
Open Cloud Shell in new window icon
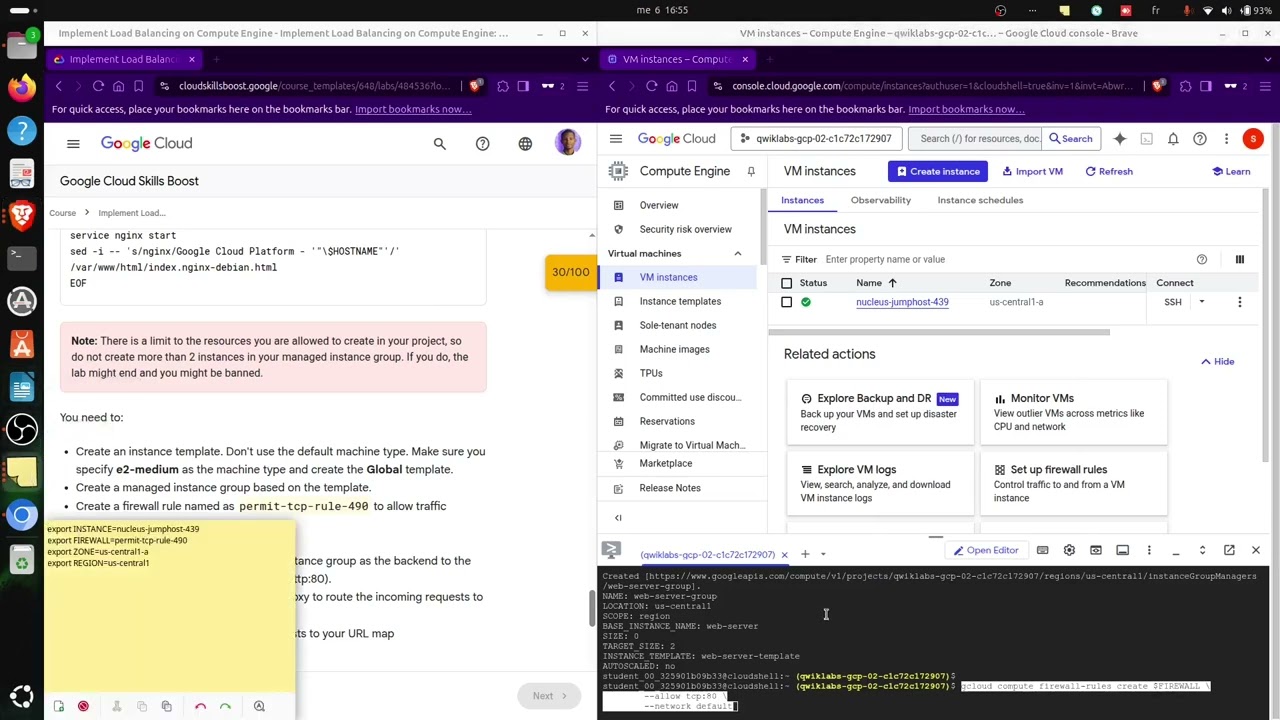pyautogui.click(x=1229, y=550)
